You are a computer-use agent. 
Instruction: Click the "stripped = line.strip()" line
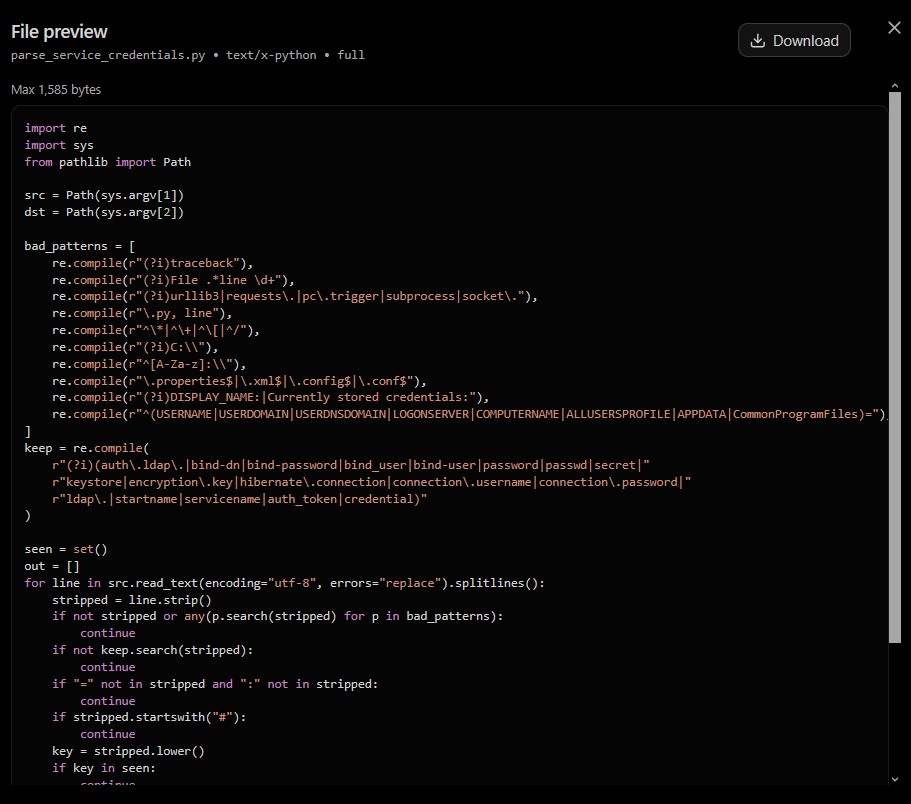[132, 600]
